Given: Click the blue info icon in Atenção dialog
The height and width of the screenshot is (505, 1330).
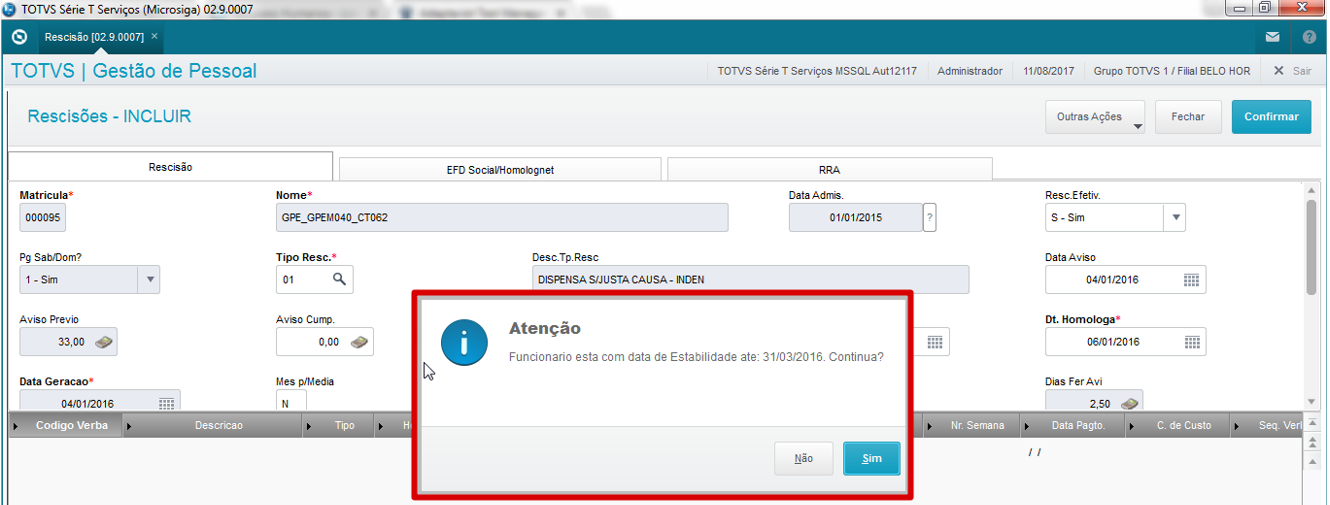Looking at the screenshot, I should click(464, 343).
